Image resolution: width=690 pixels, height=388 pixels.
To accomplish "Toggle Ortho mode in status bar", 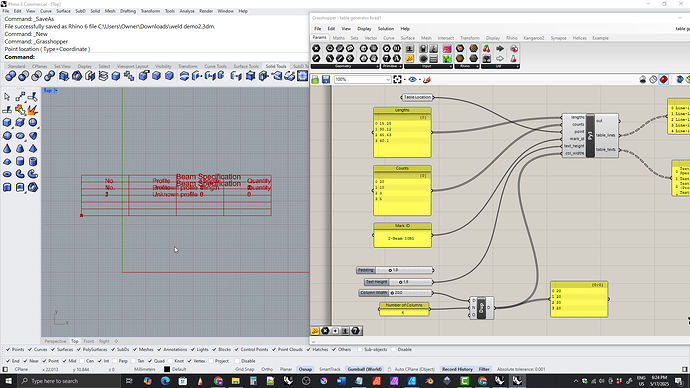I will (267, 370).
